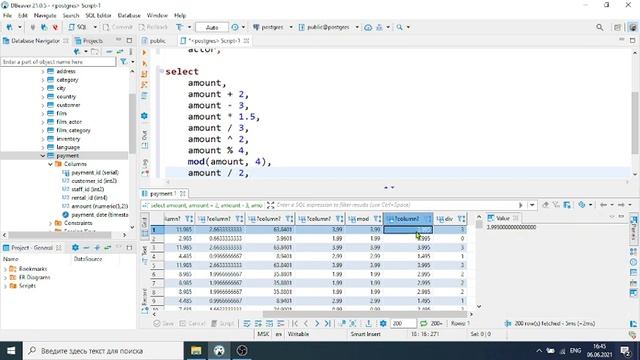
Task: Switch to the public editor tab
Action: (154, 41)
